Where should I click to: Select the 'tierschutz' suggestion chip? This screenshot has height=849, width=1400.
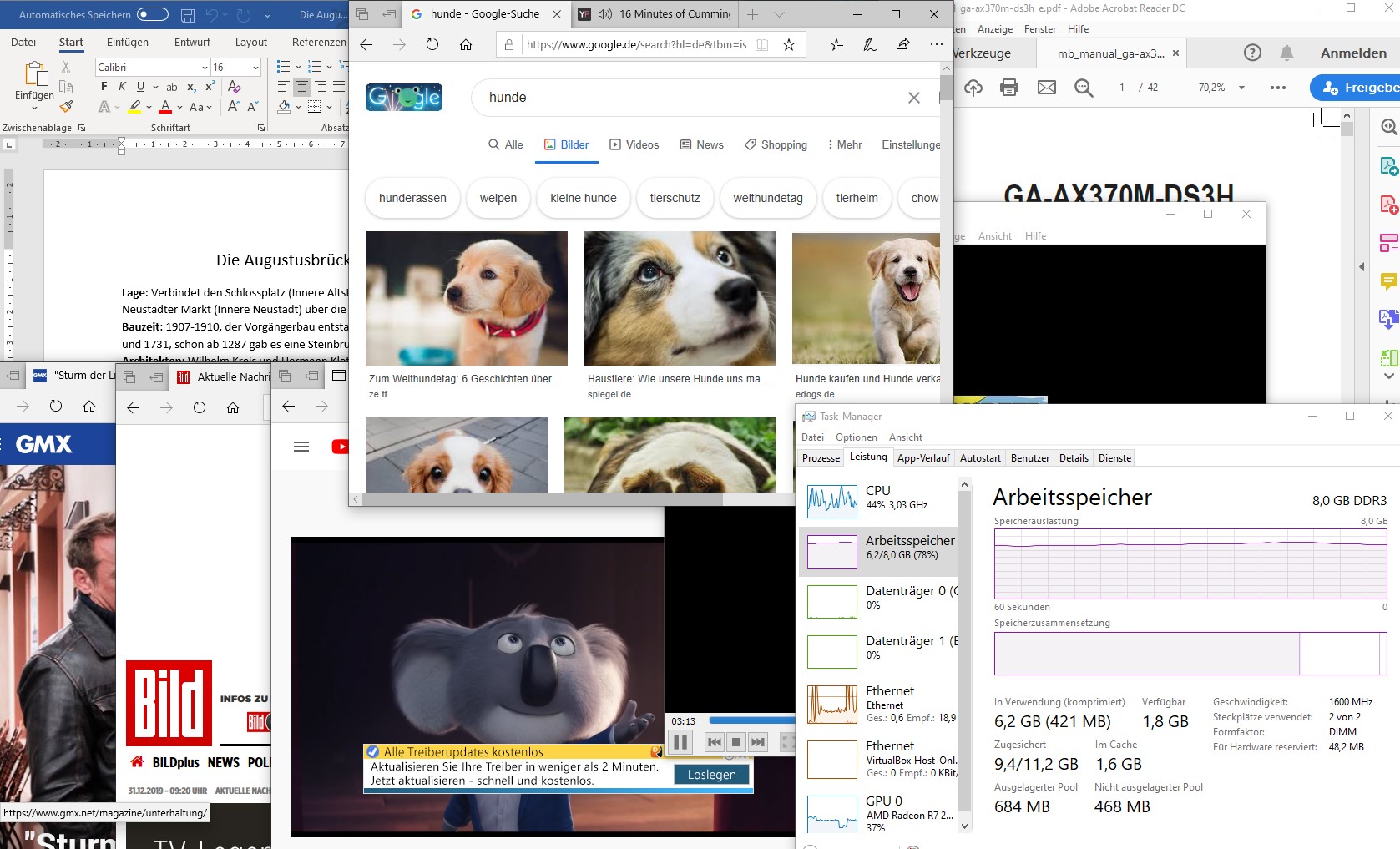tap(675, 198)
